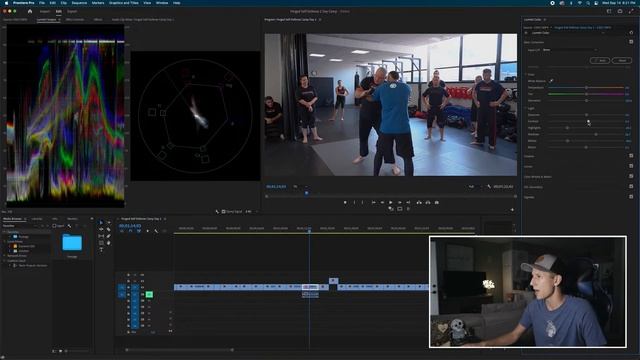Toggle the Vignette section checkbox
Screen dimensions: 640x360
(x=631, y=197)
